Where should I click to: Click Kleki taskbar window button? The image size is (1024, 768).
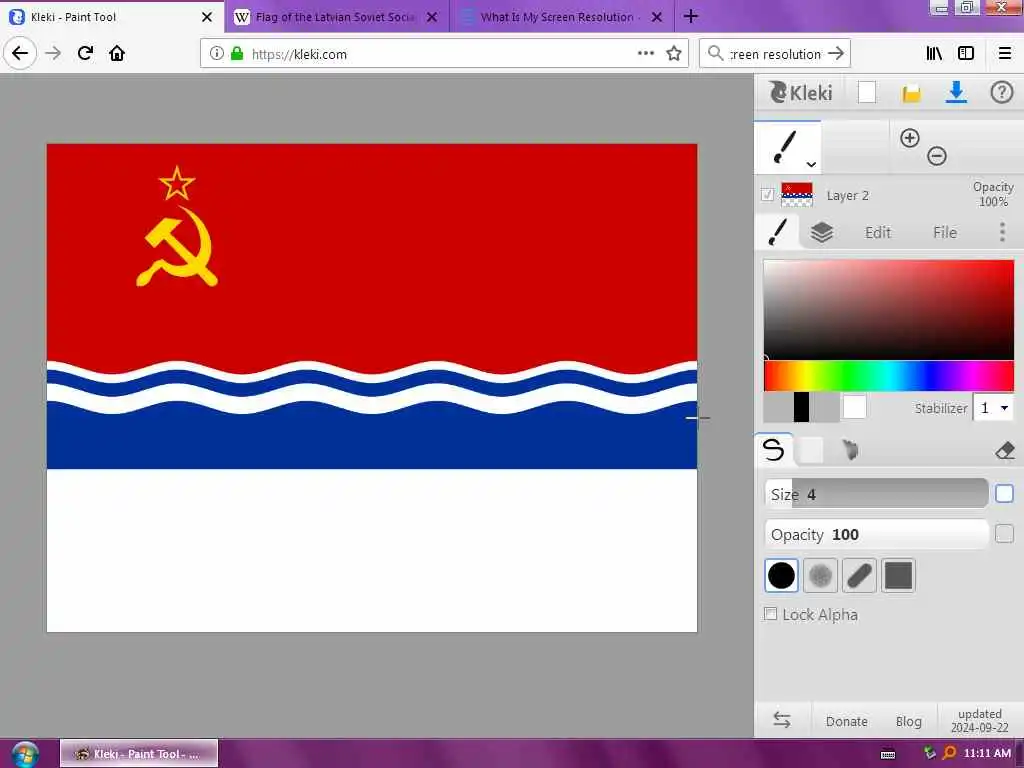(139, 754)
